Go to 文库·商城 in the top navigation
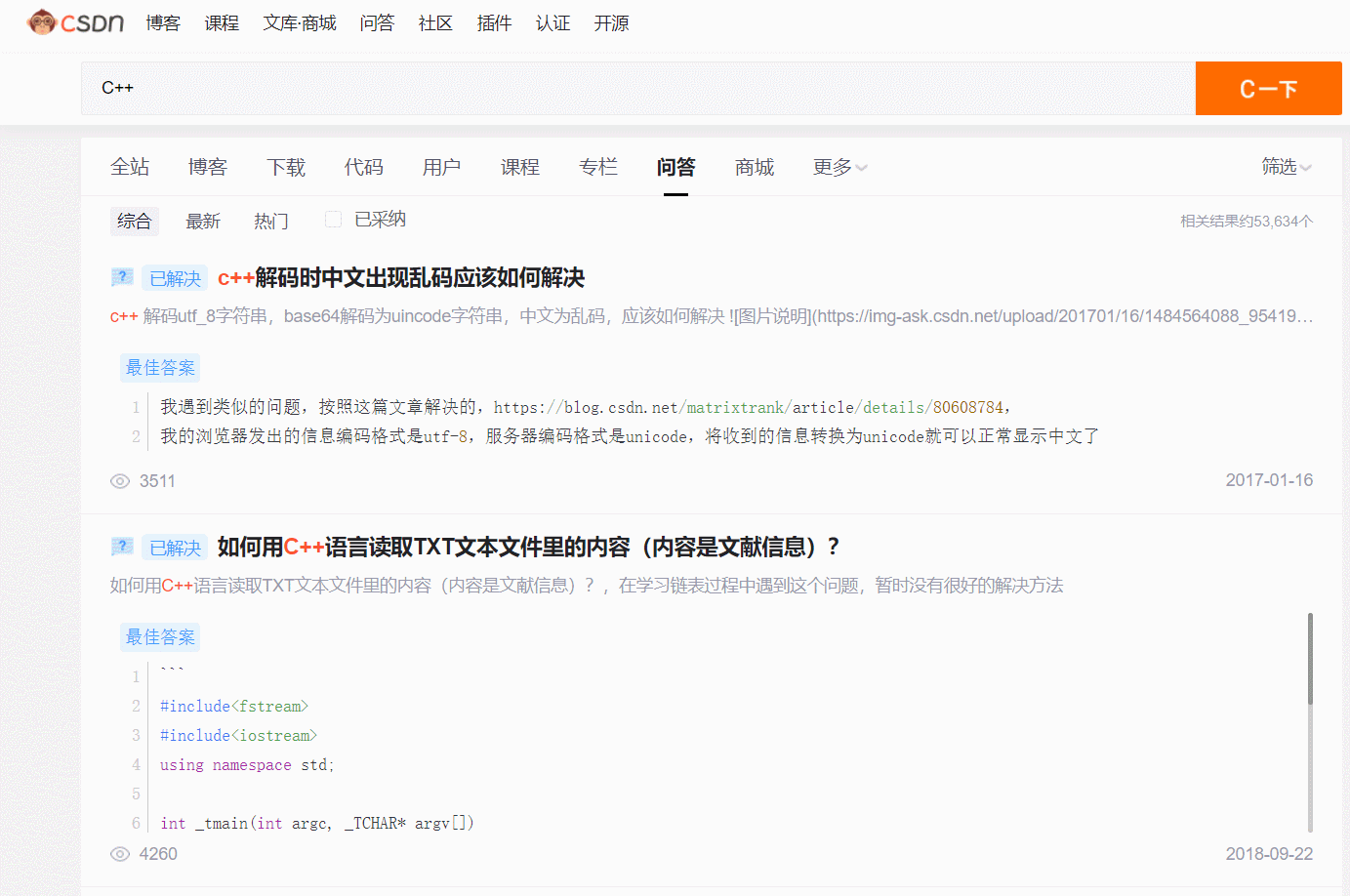1350x896 pixels. pos(300,22)
